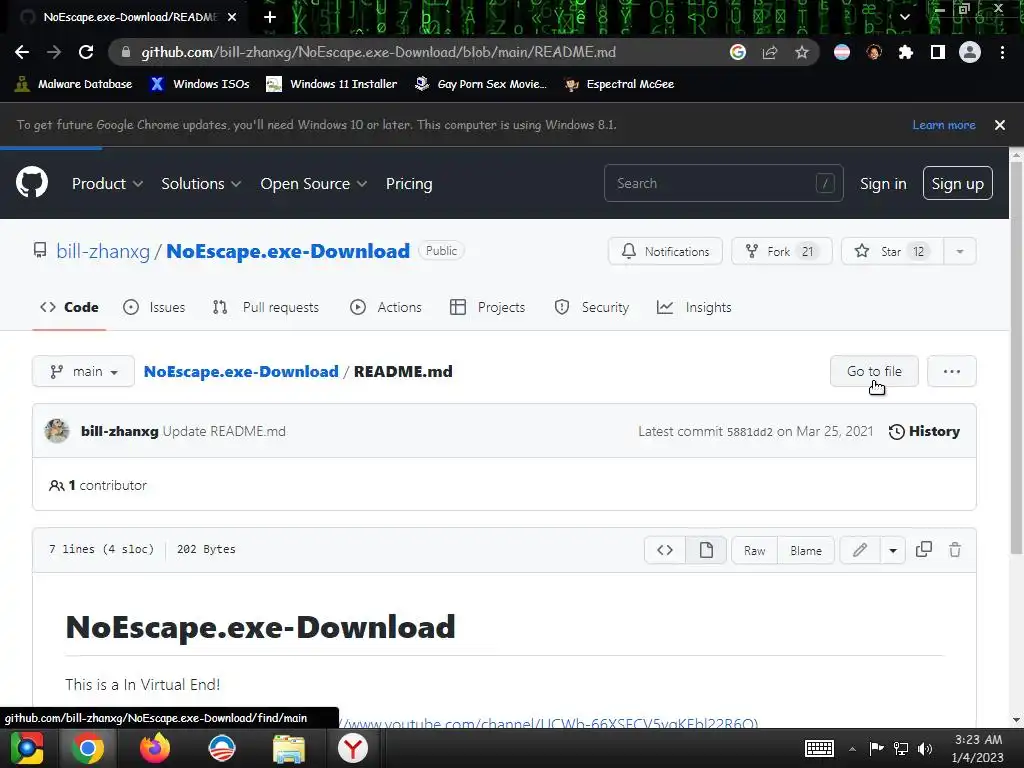1024x768 pixels.
Task: Open the Security tab
Action: coord(592,307)
